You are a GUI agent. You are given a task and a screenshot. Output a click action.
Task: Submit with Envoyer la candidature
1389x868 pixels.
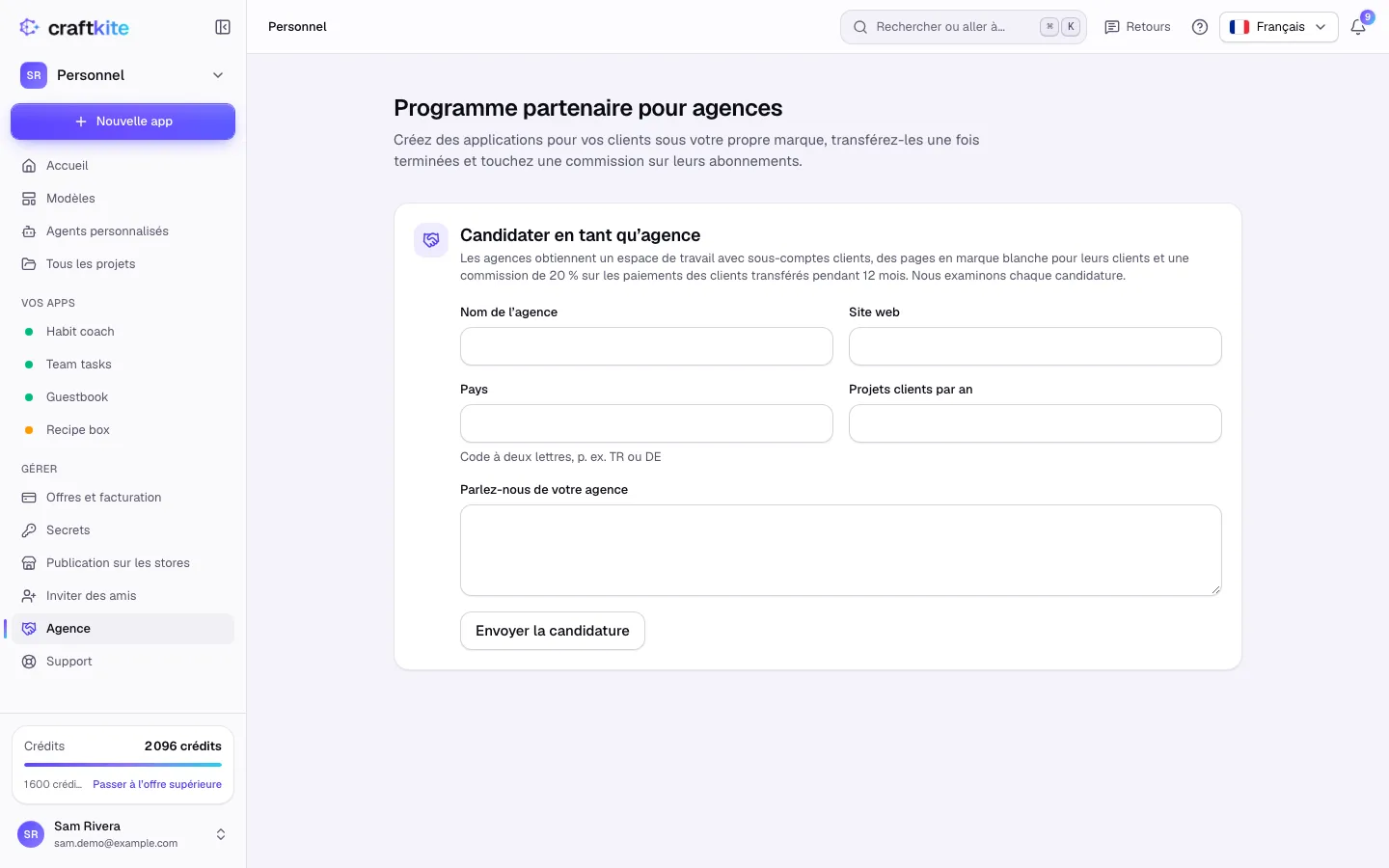[x=553, y=631]
